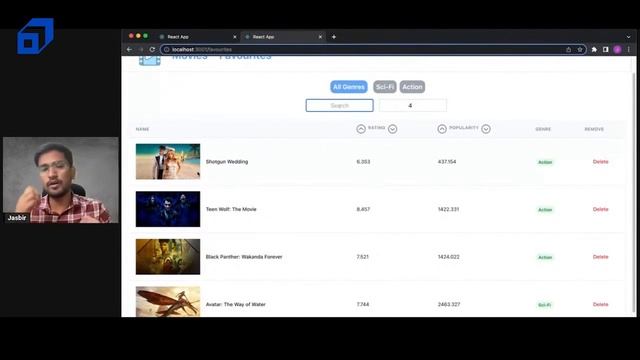Sort popularity ascending with up arrow
640x360 pixels.
pyautogui.click(x=442, y=129)
